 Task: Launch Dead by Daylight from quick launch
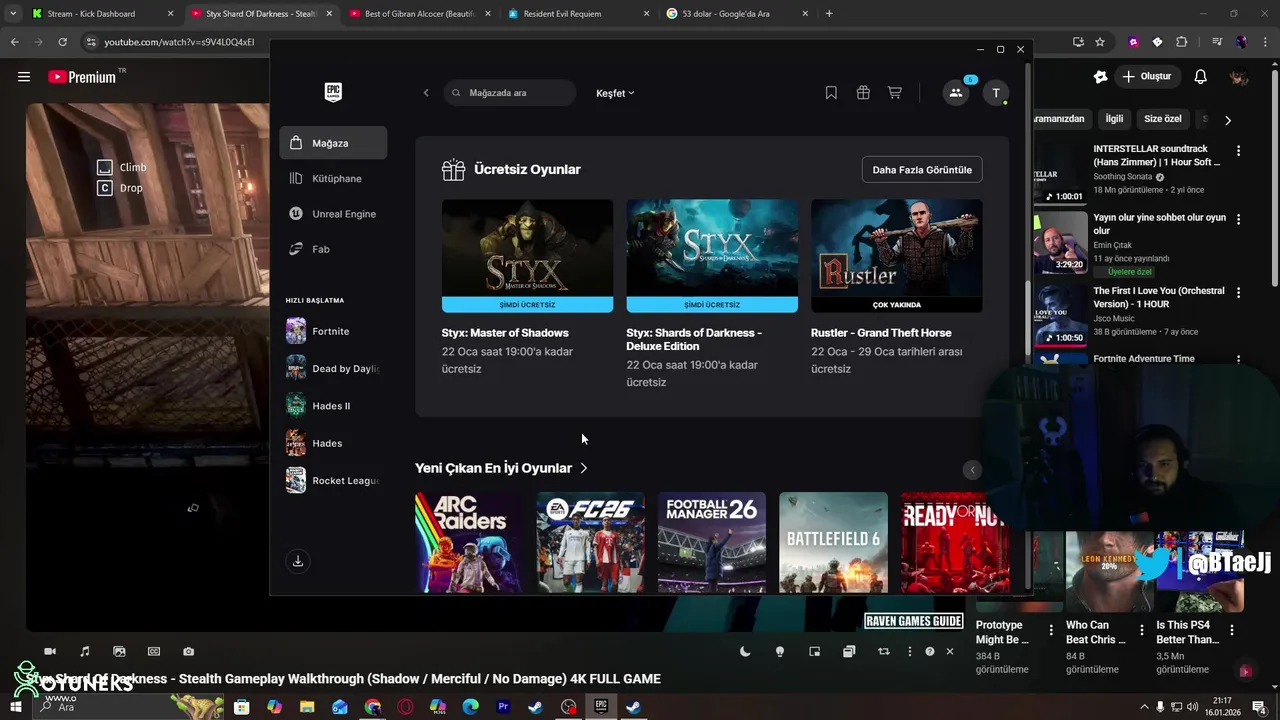[x=333, y=368]
